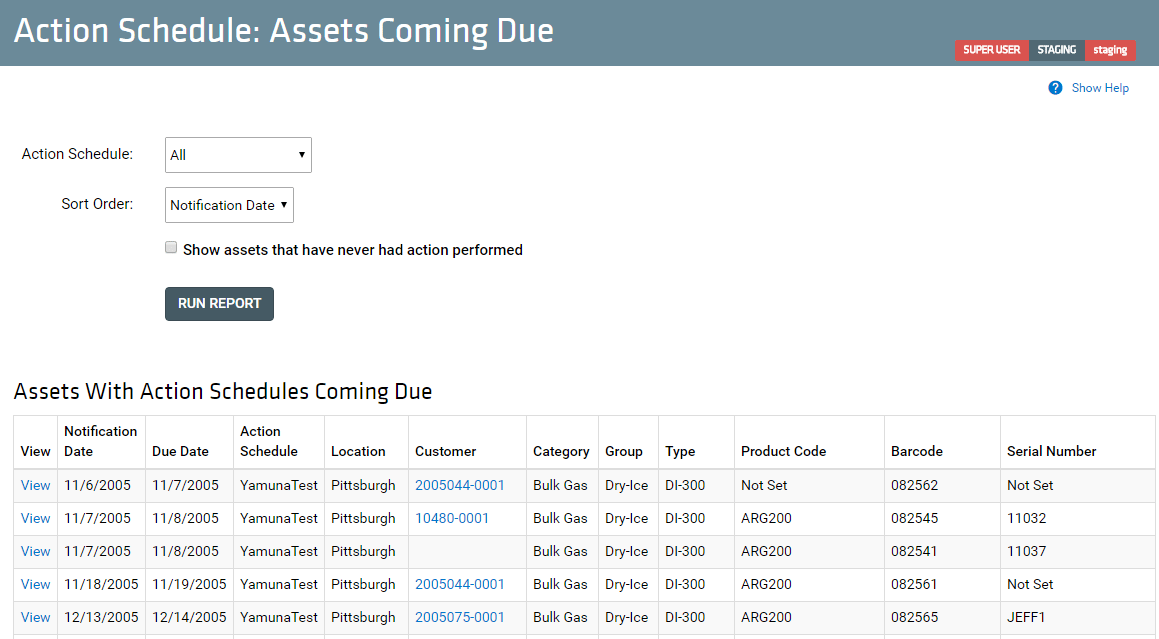
Task: Click barcode value 082561
Action: [x=914, y=584]
